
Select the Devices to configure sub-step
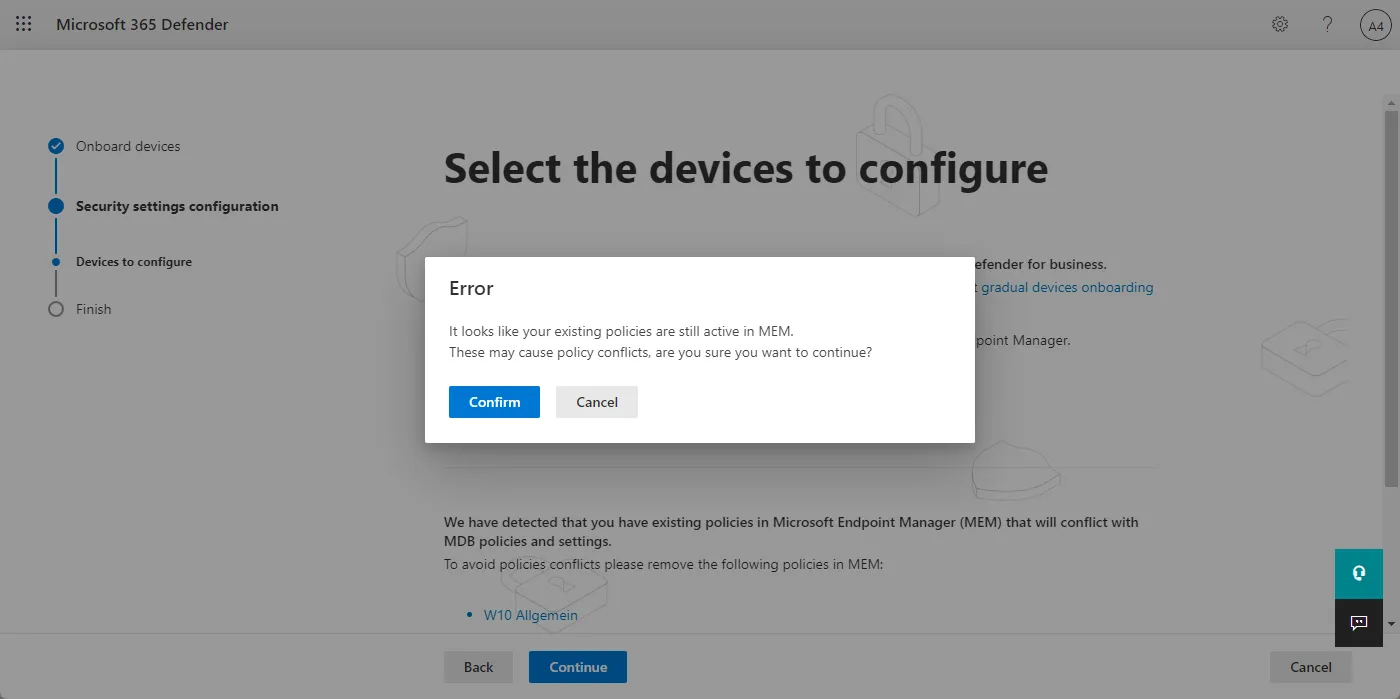[134, 262]
